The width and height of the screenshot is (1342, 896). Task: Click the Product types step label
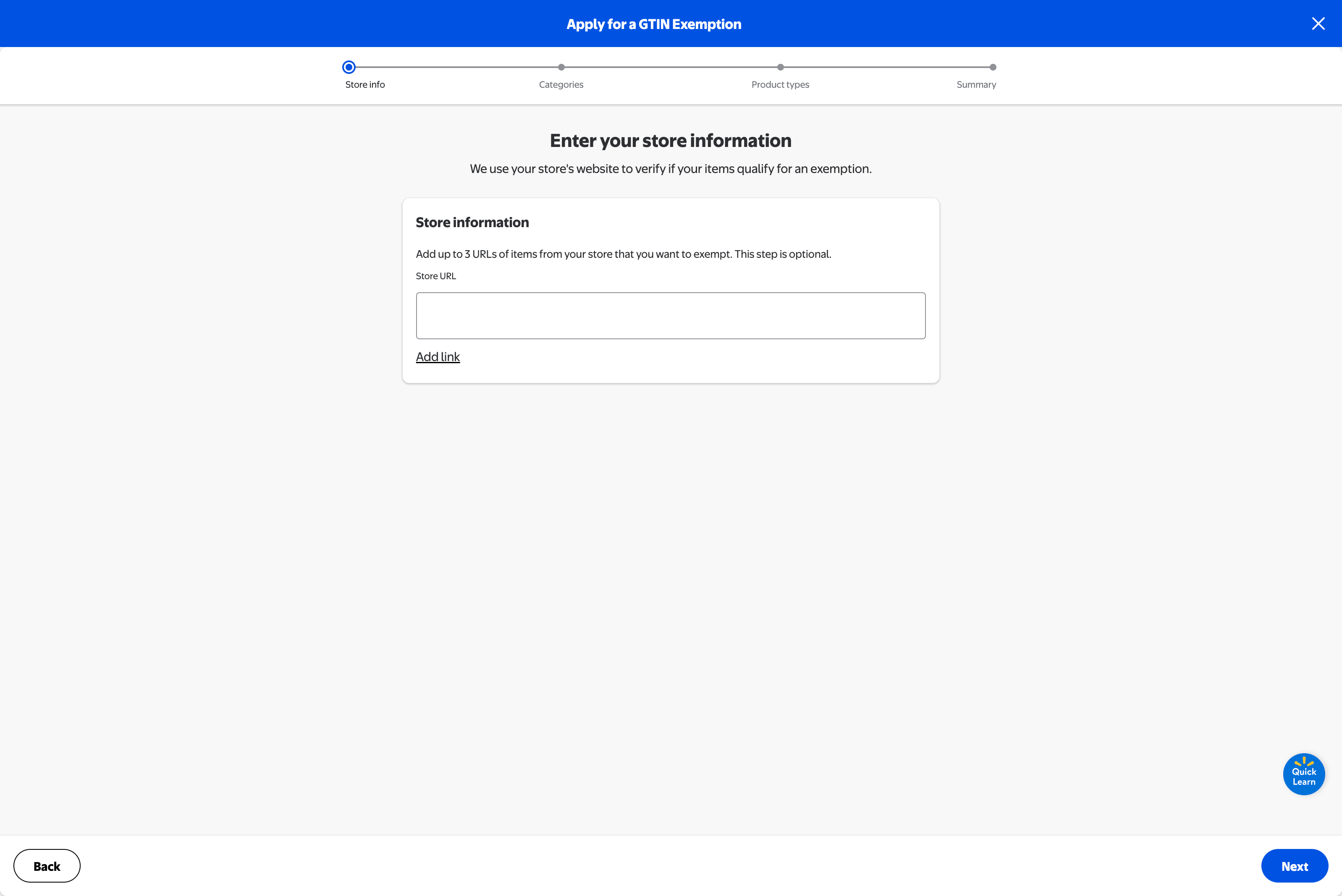[781, 84]
